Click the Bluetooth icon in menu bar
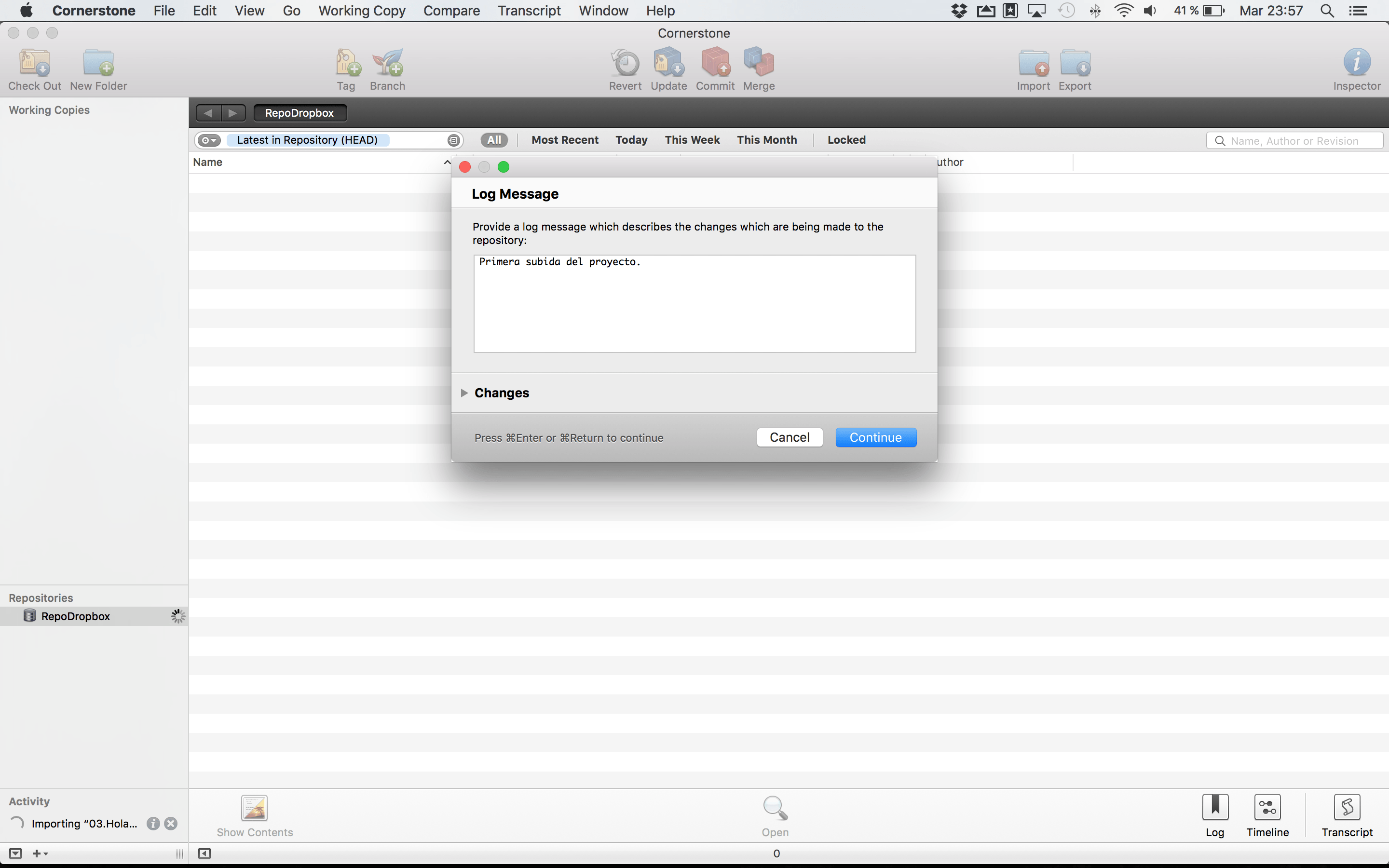1389x868 pixels. 1095,11
